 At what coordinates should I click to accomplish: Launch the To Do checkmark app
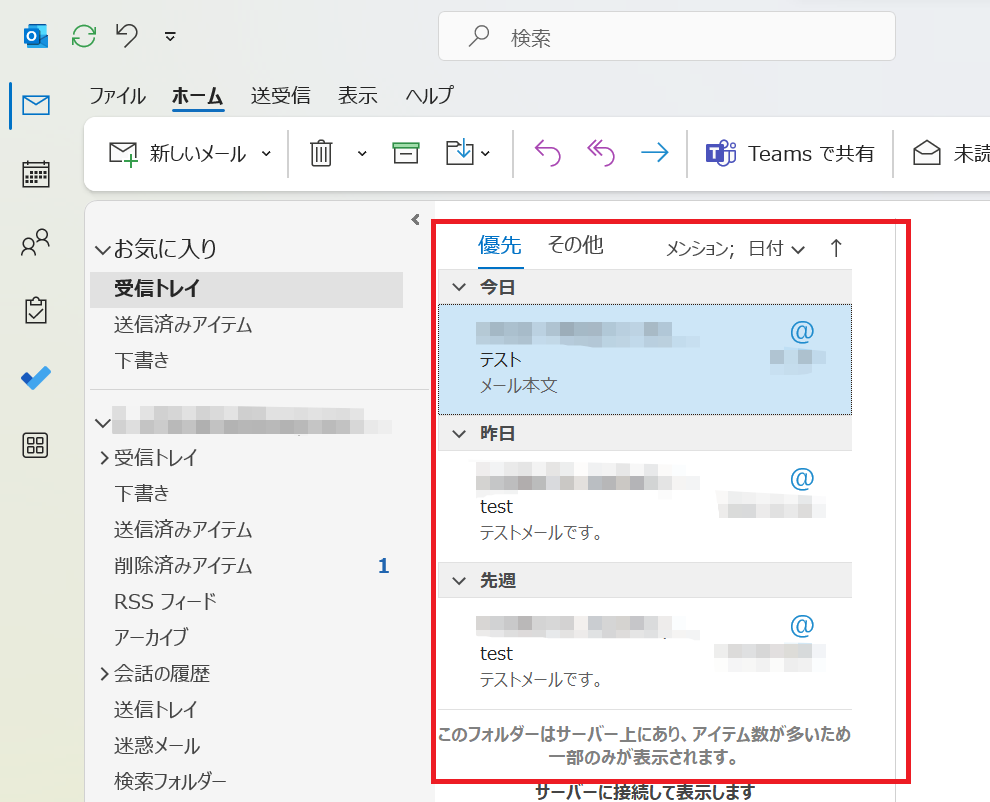click(x=36, y=378)
